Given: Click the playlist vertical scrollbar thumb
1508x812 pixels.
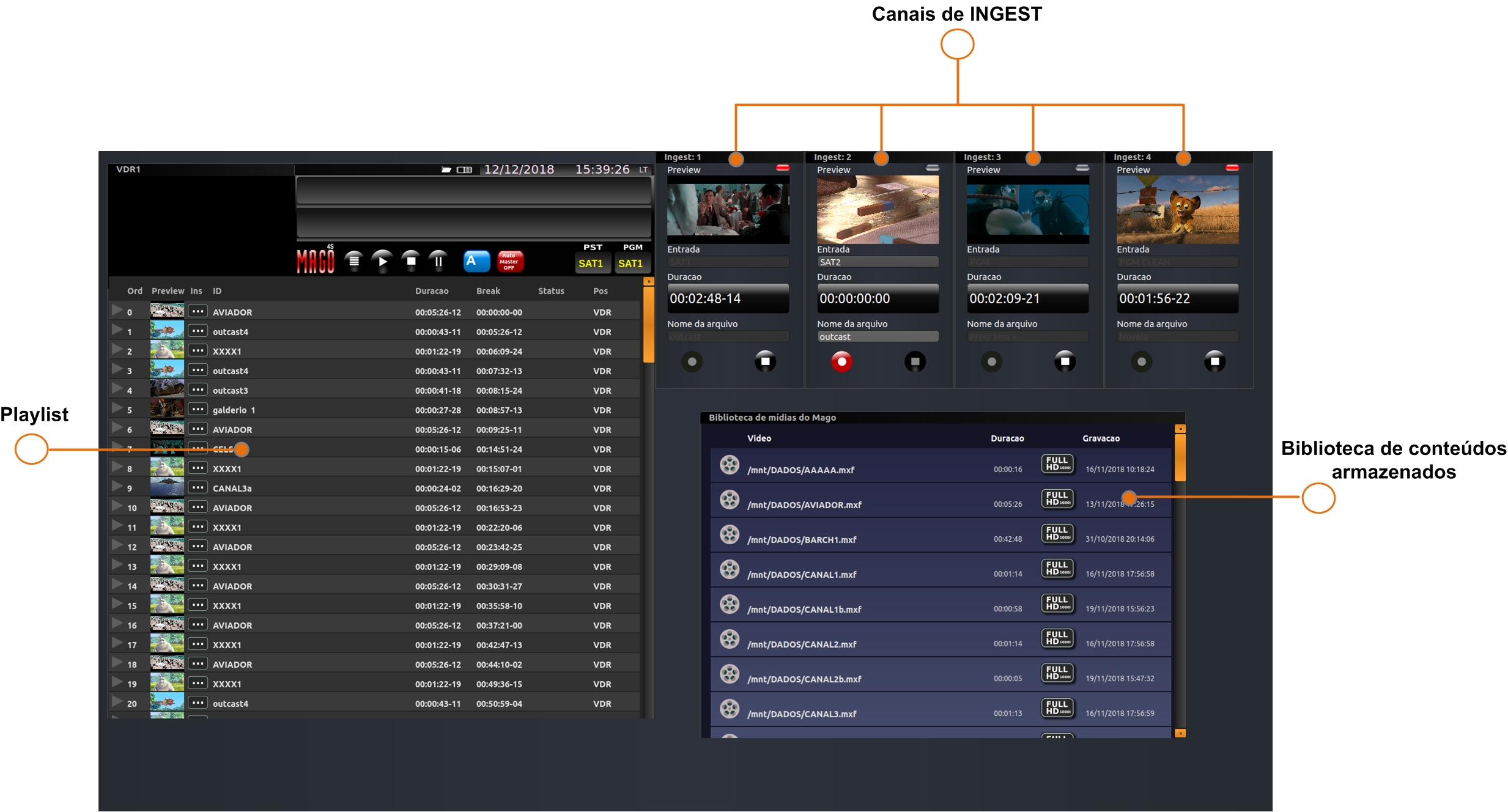Looking at the screenshot, I should (x=649, y=324).
